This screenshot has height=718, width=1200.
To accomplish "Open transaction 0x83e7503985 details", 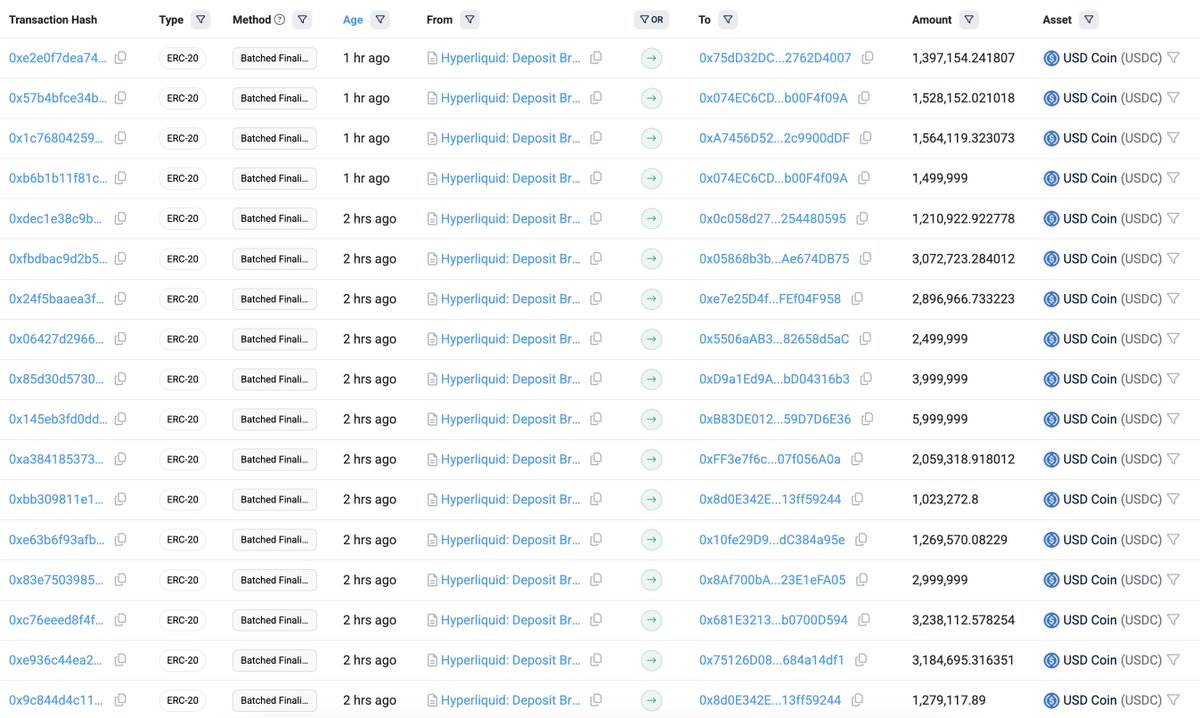I will pos(56,580).
